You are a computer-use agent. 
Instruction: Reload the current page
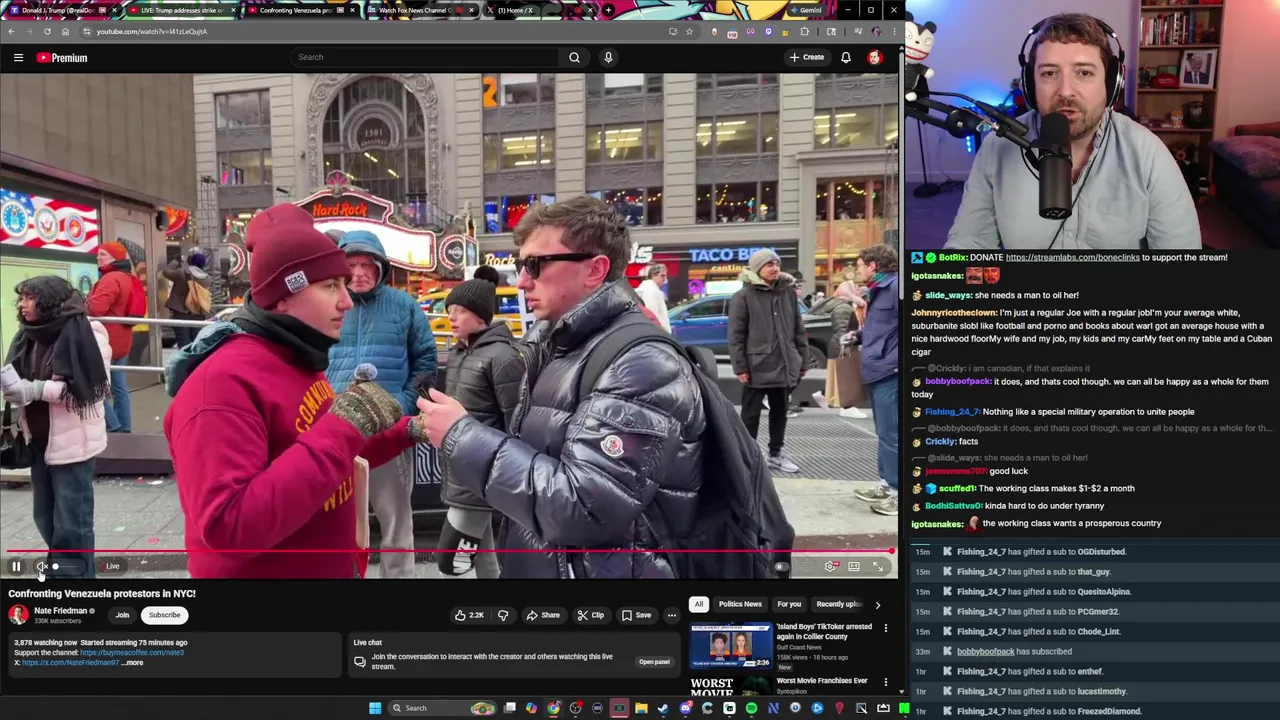click(47, 31)
